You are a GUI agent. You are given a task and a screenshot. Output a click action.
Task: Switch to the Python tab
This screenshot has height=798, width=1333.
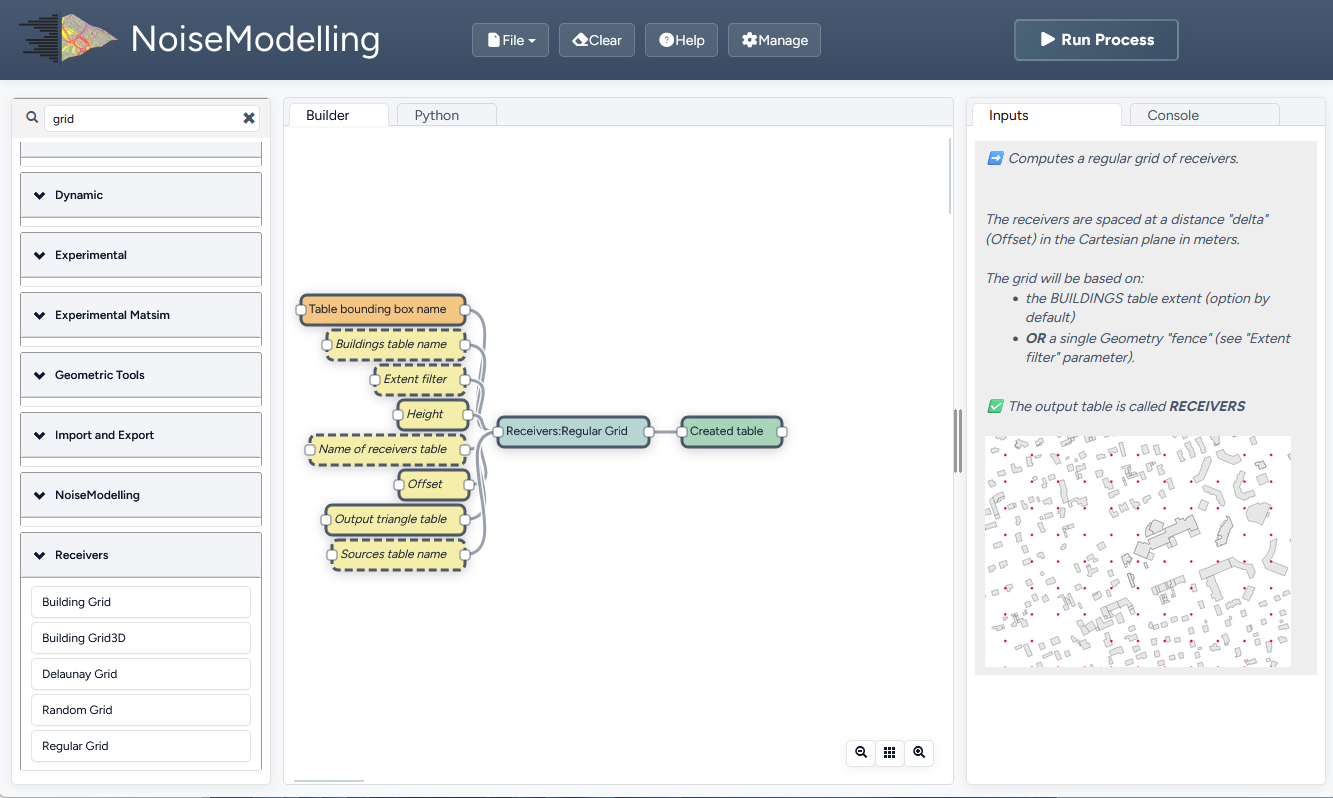click(x=437, y=115)
